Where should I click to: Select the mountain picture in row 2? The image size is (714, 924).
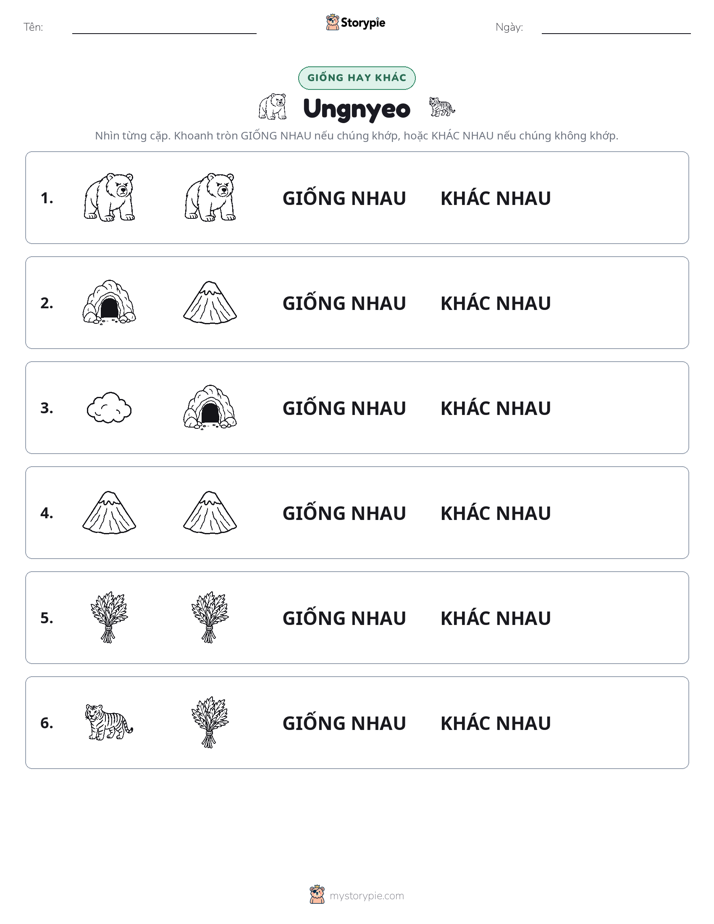[x=210, y=302]
